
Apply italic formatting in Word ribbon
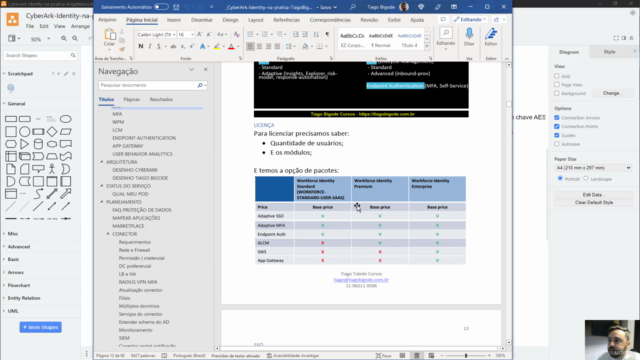pyautogui.click(x=150, y=47)
